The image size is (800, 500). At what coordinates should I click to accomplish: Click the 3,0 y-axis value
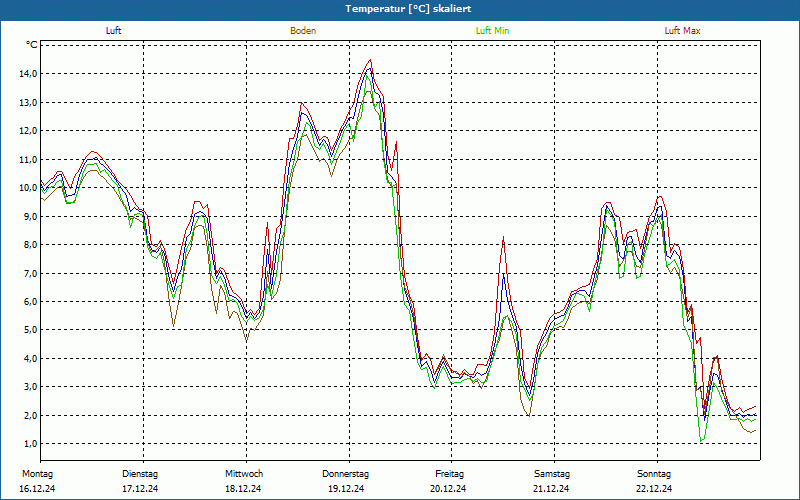pos(31,387)
